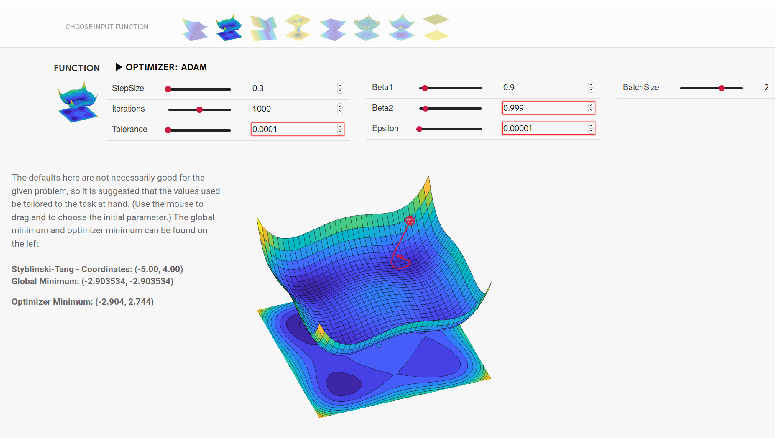Image resolution: width=777 pixels, height=438 pixels.
Task: Click the "Global Minimum: (-2.903534, -2.903534)" text
Action: pos(92,281)
